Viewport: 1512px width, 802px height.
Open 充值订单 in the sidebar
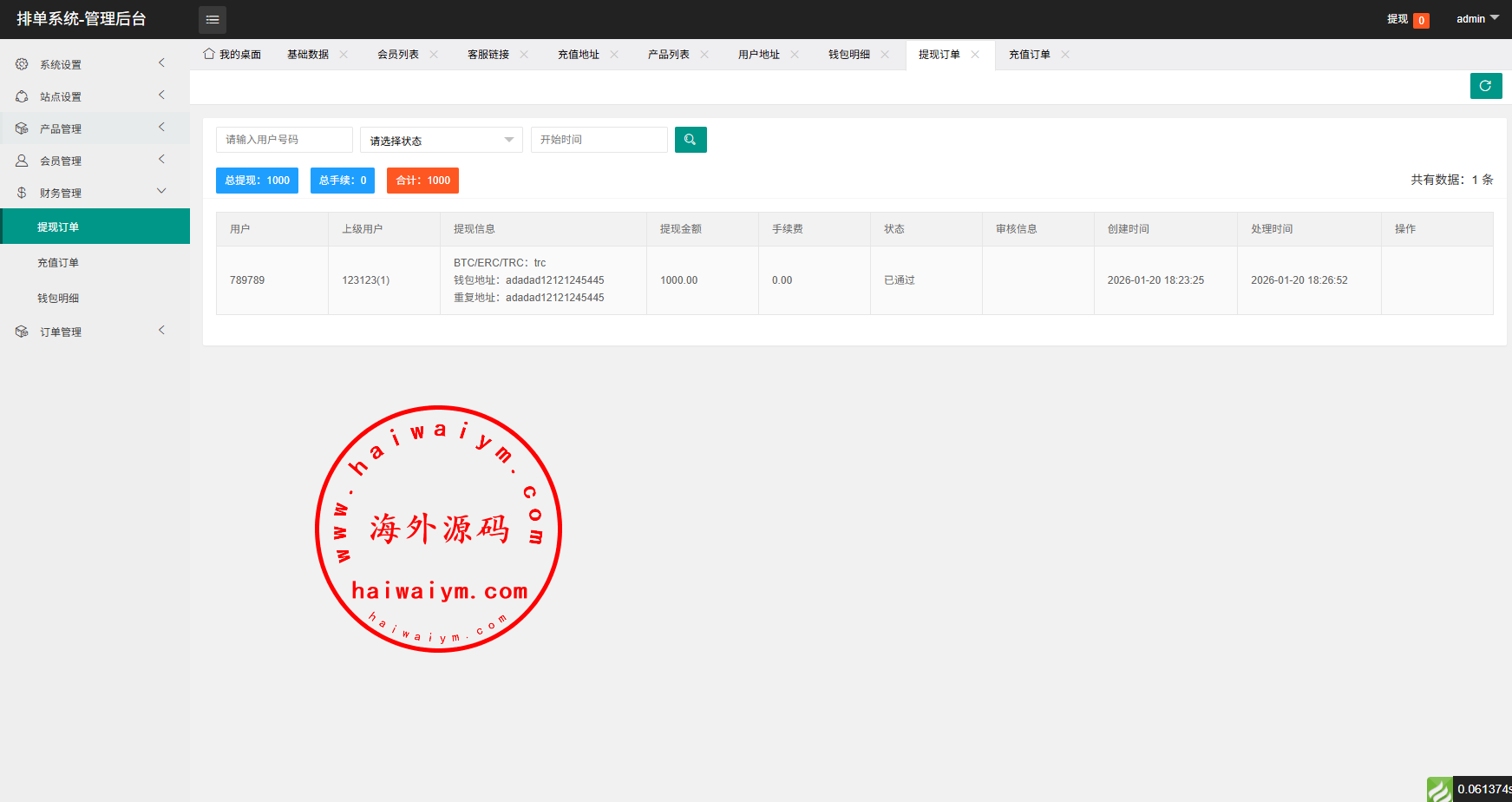[58, 263]
